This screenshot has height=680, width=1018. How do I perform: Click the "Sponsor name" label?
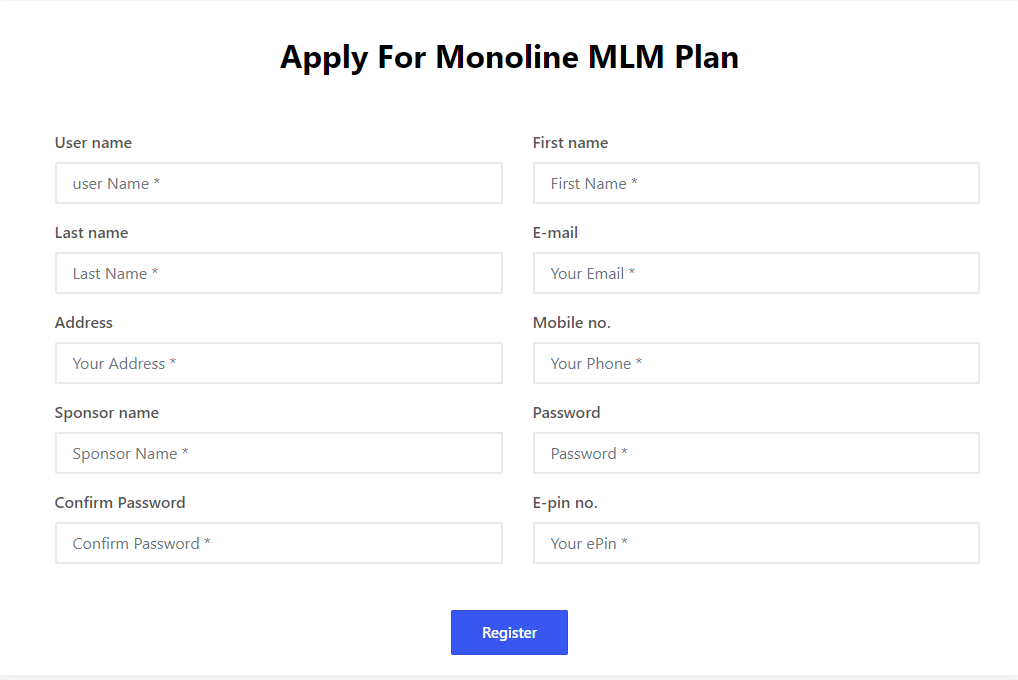106,413
